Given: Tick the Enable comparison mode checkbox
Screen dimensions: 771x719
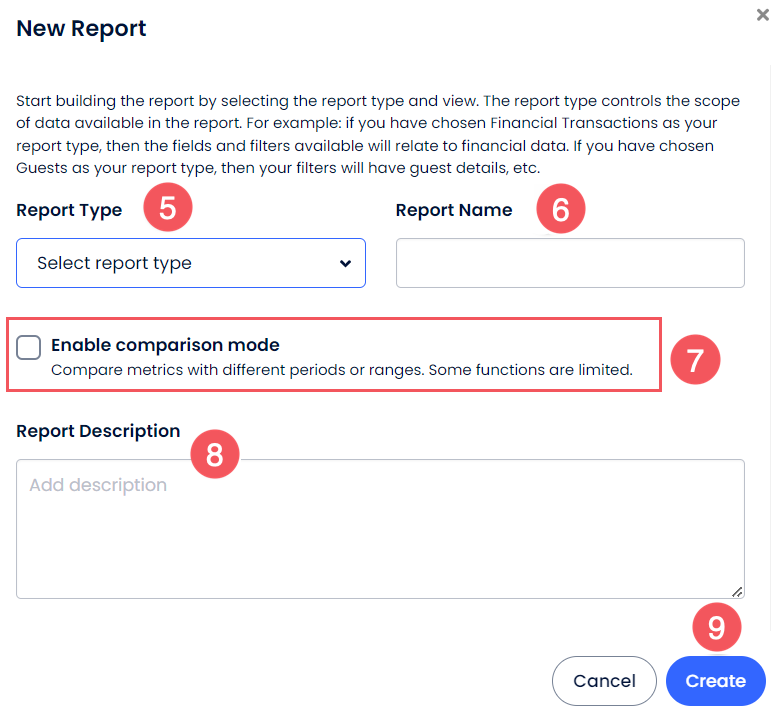Looking at the screenshot, I should coord(29,347).
